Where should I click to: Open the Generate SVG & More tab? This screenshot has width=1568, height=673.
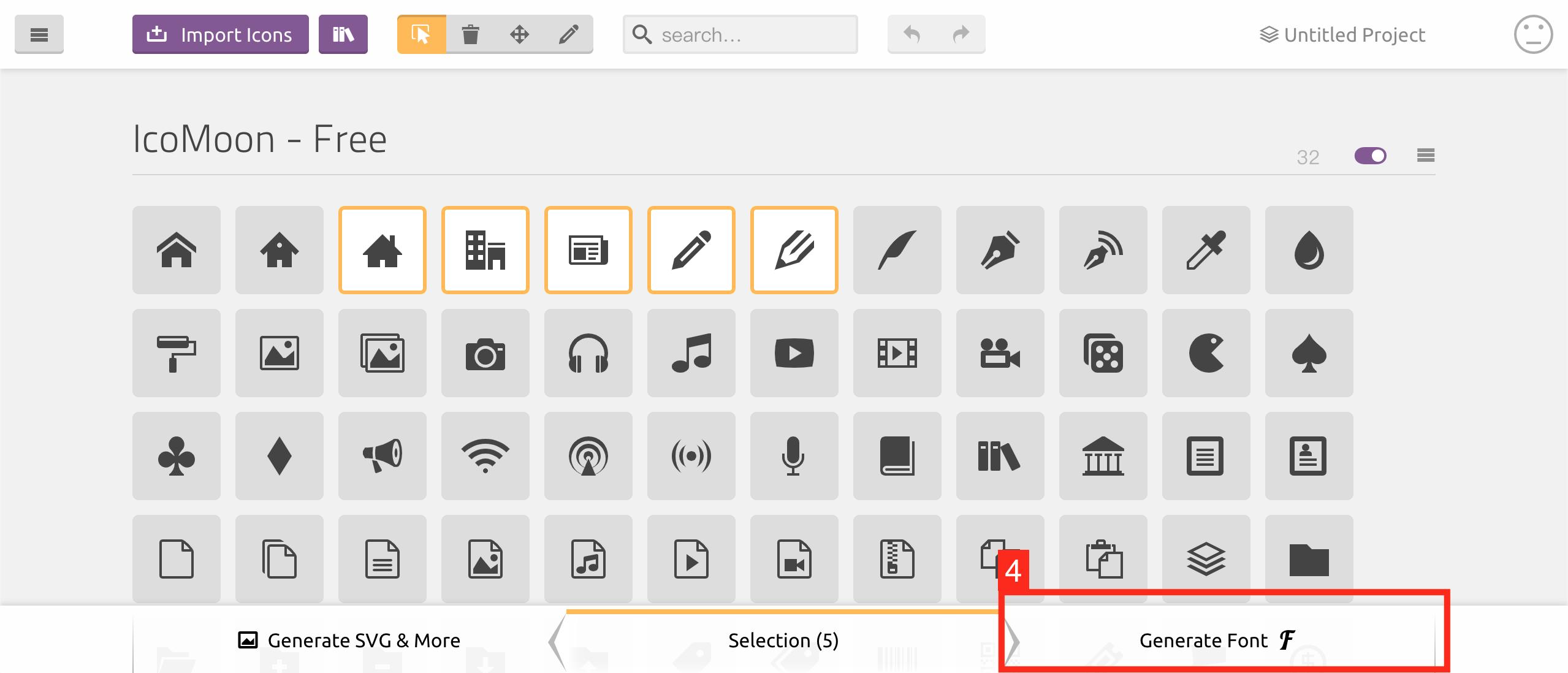349,641
